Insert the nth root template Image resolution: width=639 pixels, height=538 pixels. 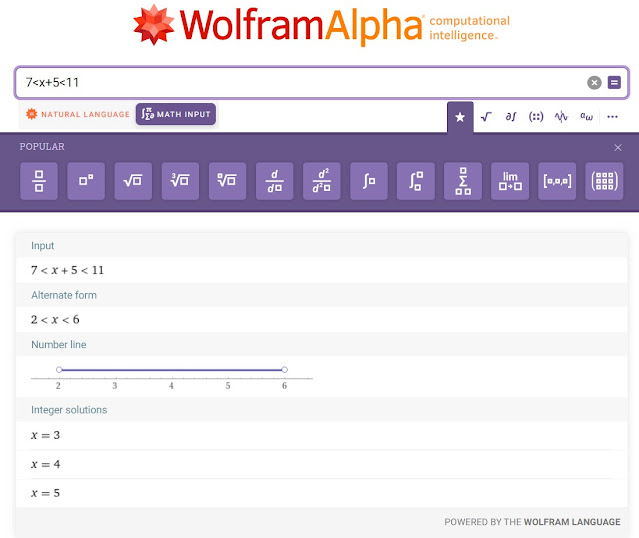tap(227, 181)
